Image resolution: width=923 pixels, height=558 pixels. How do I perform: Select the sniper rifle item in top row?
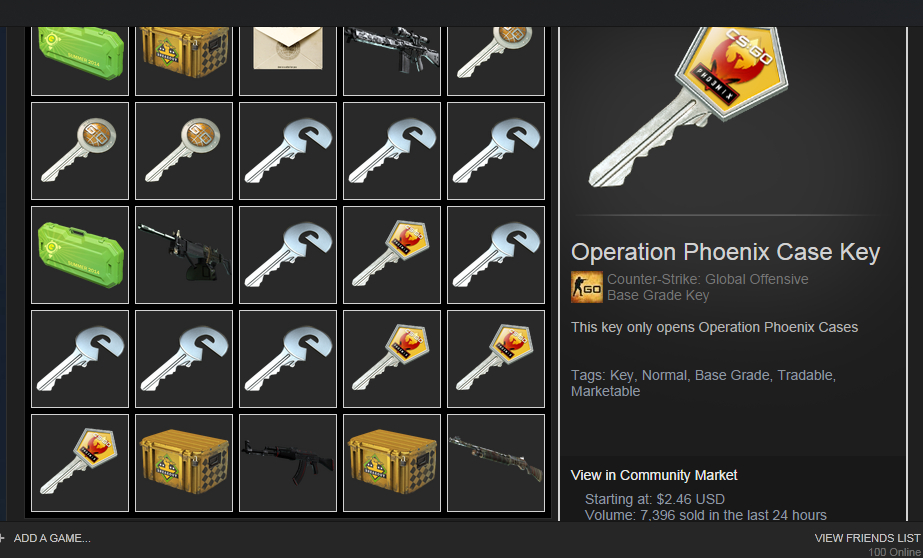point(391,59)
